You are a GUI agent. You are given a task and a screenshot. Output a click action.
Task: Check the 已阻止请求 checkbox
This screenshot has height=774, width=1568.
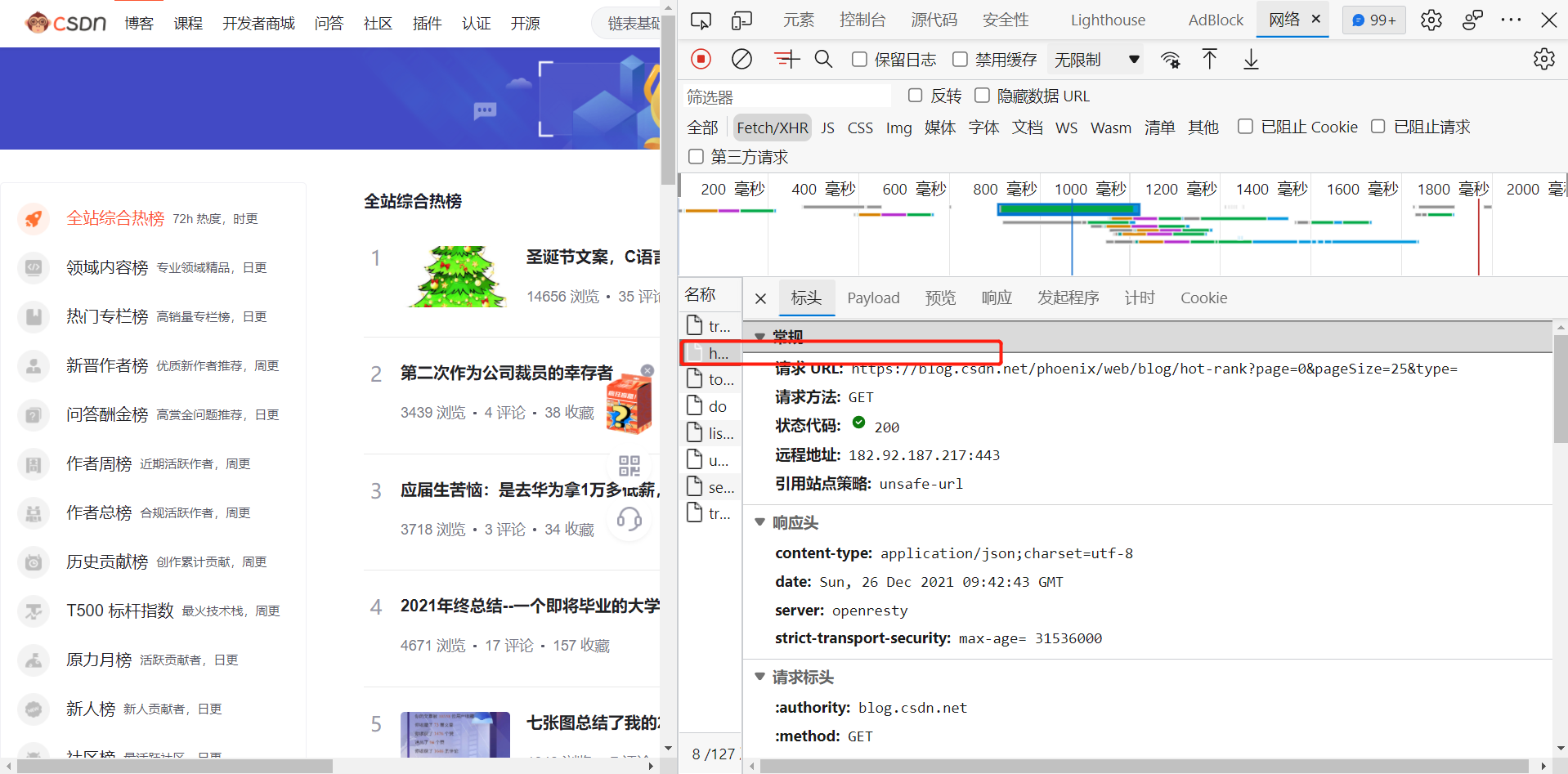point(1378,127)
